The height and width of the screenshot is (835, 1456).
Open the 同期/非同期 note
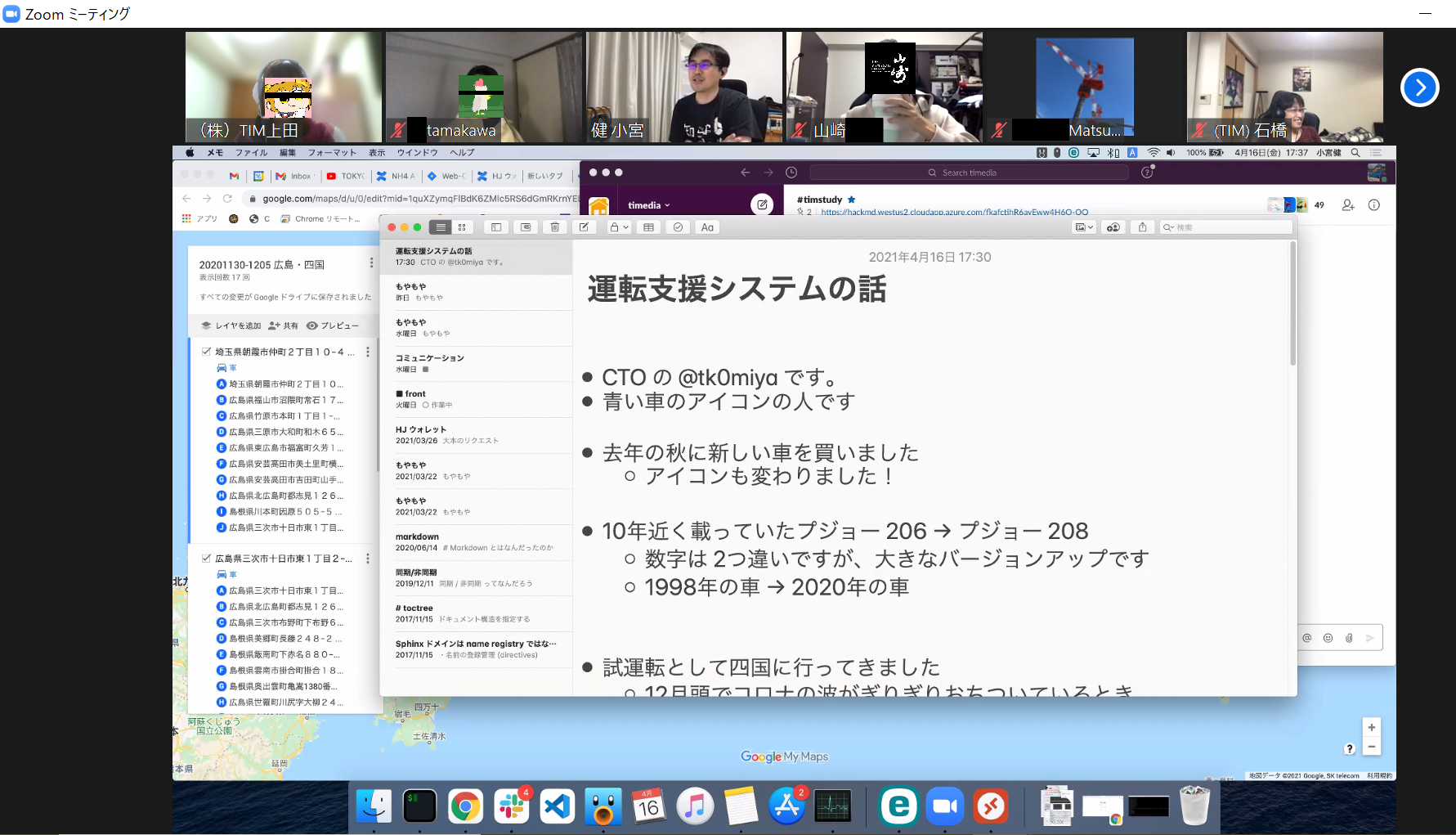[x=476, y=578]
